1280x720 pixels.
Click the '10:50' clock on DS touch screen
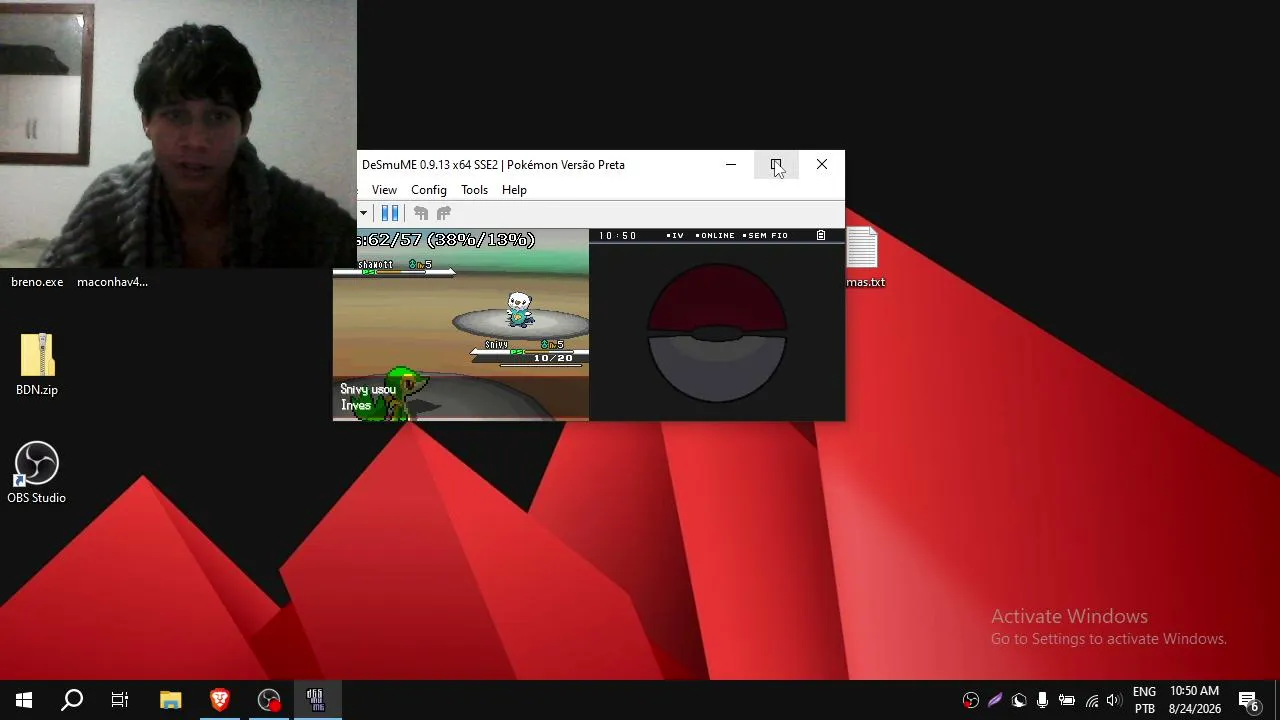(x=618, y=236)
